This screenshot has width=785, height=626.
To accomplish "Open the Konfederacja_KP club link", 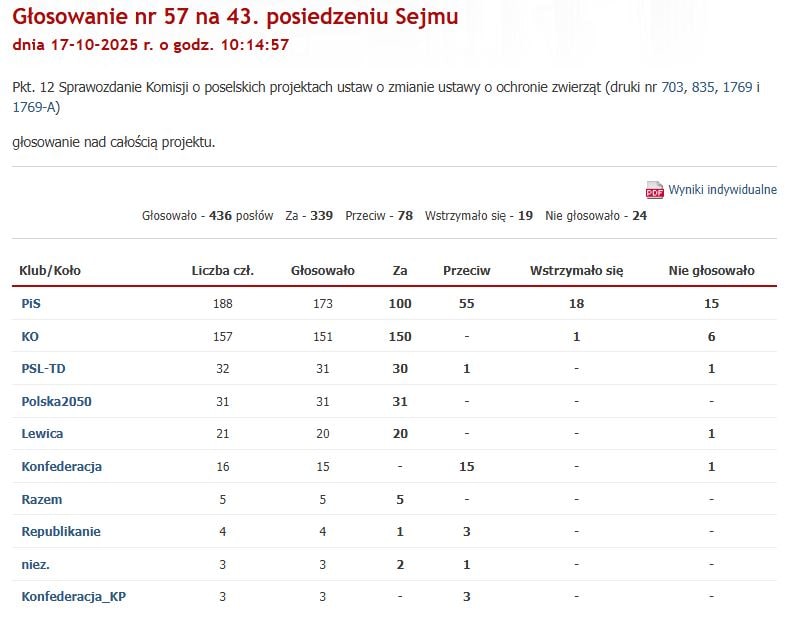I will point(73,597).
